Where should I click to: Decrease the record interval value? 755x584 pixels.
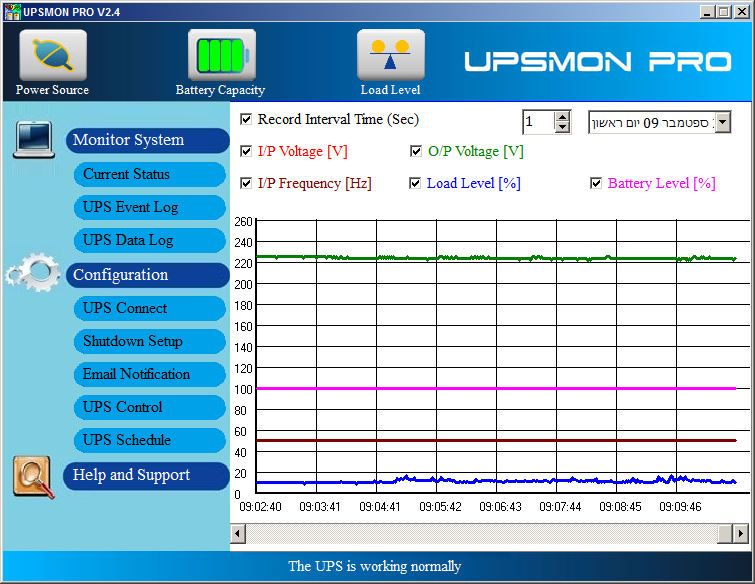pyautogui.click(x=562, y=128)
